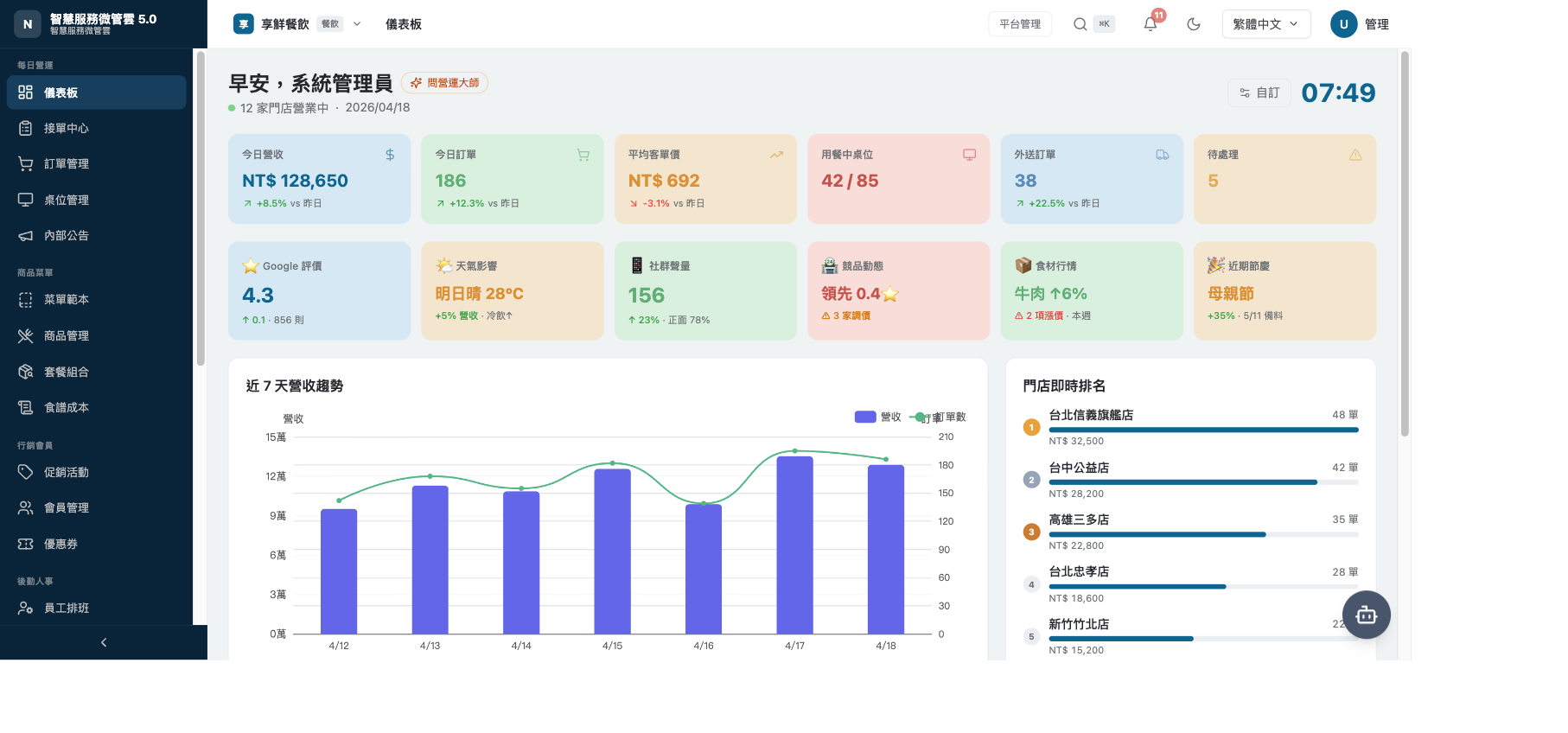Toggle the 訂單數 legend series
Screen dimensions: 1568x733
[x=938, y=417]
